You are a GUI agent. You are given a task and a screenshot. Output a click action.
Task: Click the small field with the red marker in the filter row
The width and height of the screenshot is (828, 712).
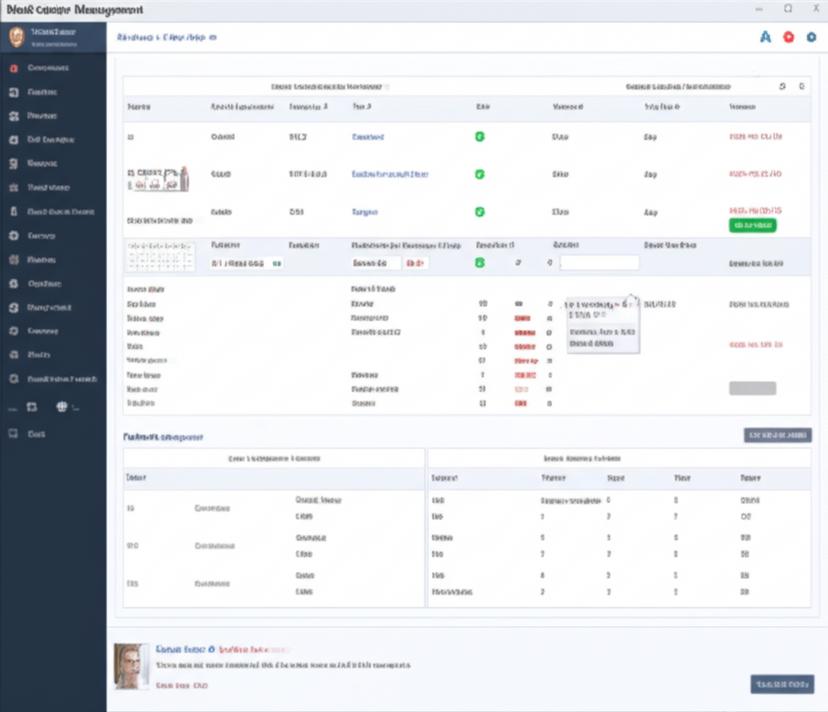coord(415,263)
